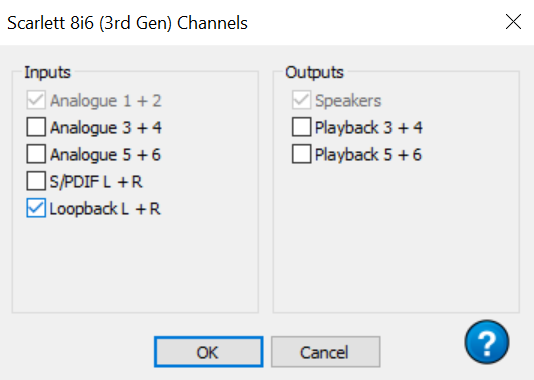This screenshot has width=534, height=380.
Task: Click the 'Loopback L + R' label text
Action: tap(105, 208)
